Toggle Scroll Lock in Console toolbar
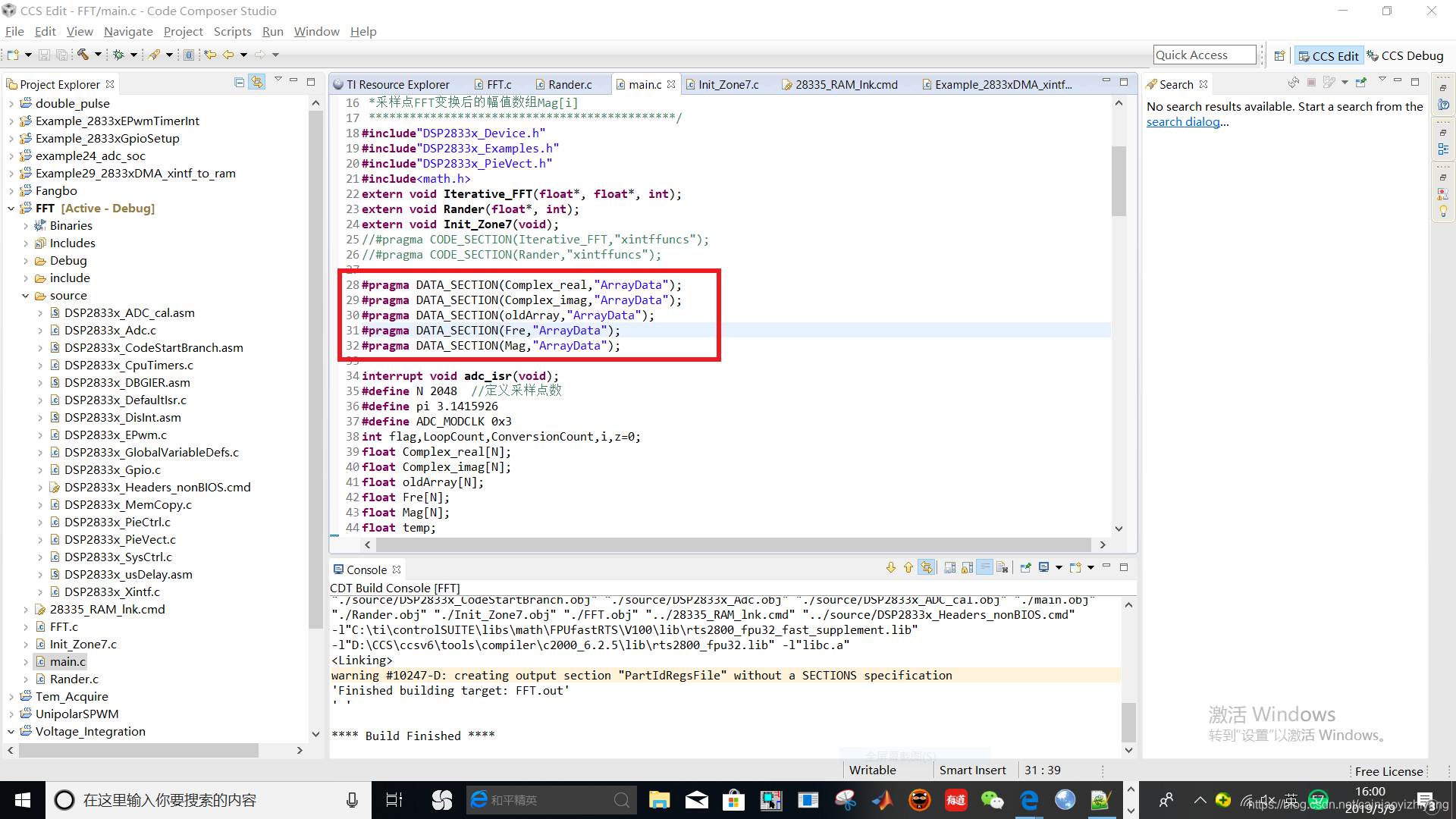This screenshot has height=819, width=1456. 967,567
